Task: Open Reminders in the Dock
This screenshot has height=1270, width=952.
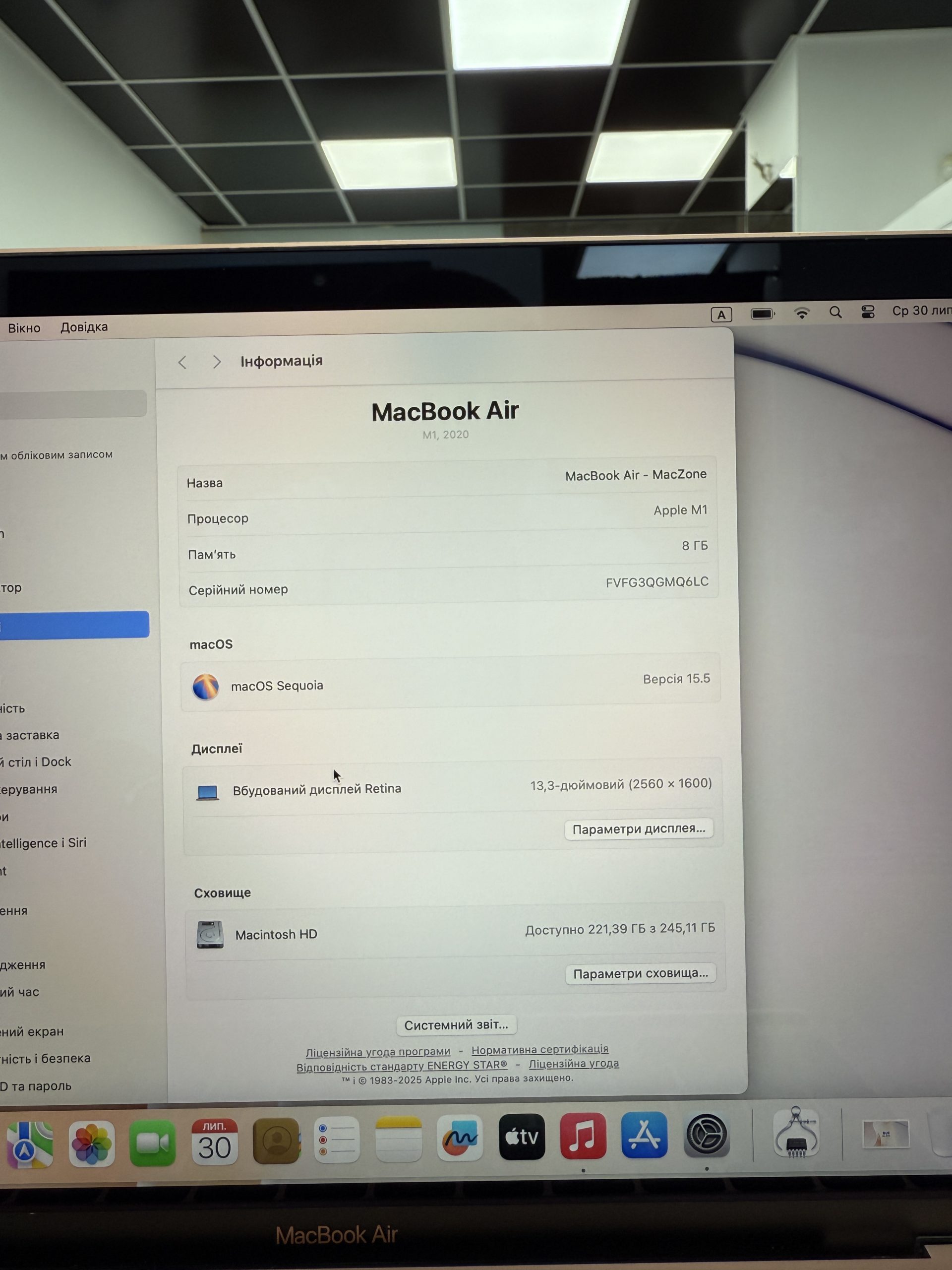Action: (x=338, y=1140)
